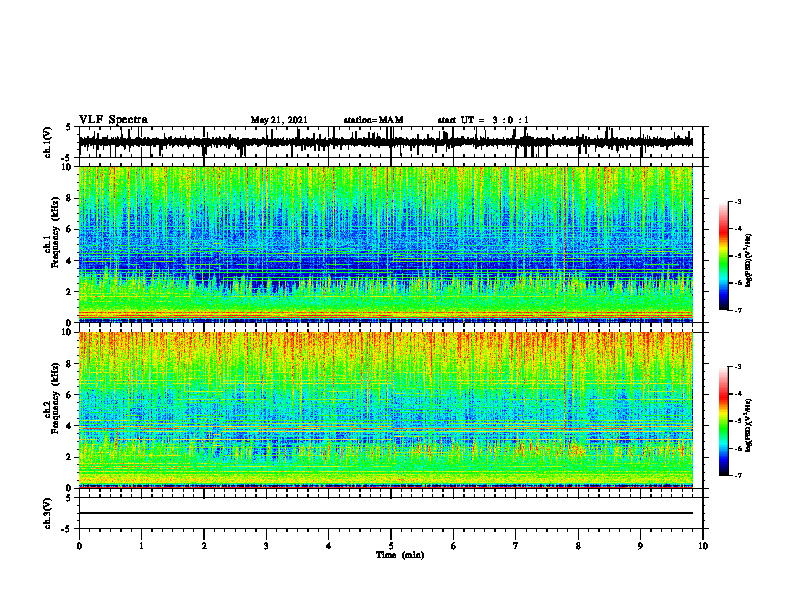Click the ch.1 "Frequency (kHz)" axis label
Viewport: 792px width, 612px height.
[x=56, y=232]
